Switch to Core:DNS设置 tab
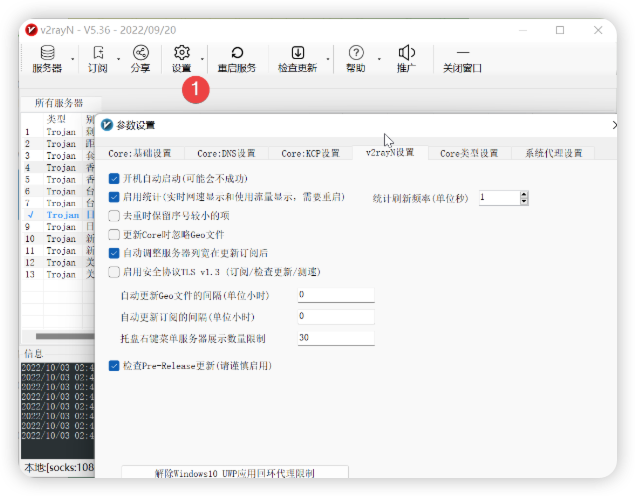The width and height of the screenshot is (635, 496). click(226, 153)
